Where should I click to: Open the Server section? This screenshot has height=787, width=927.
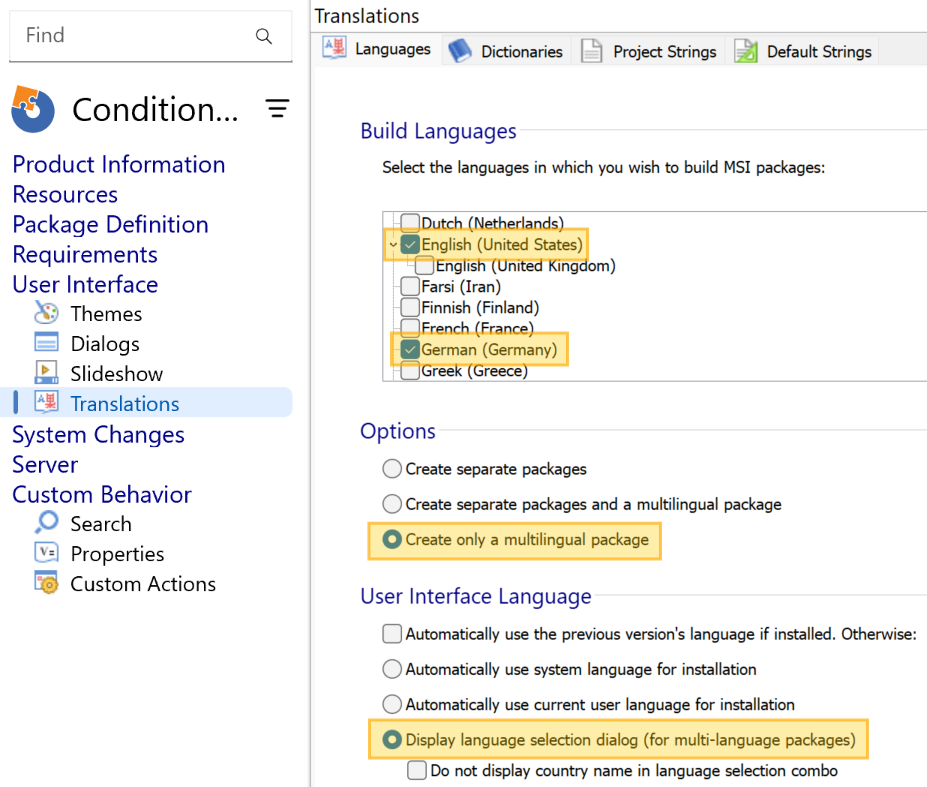(x=45, y=465)
